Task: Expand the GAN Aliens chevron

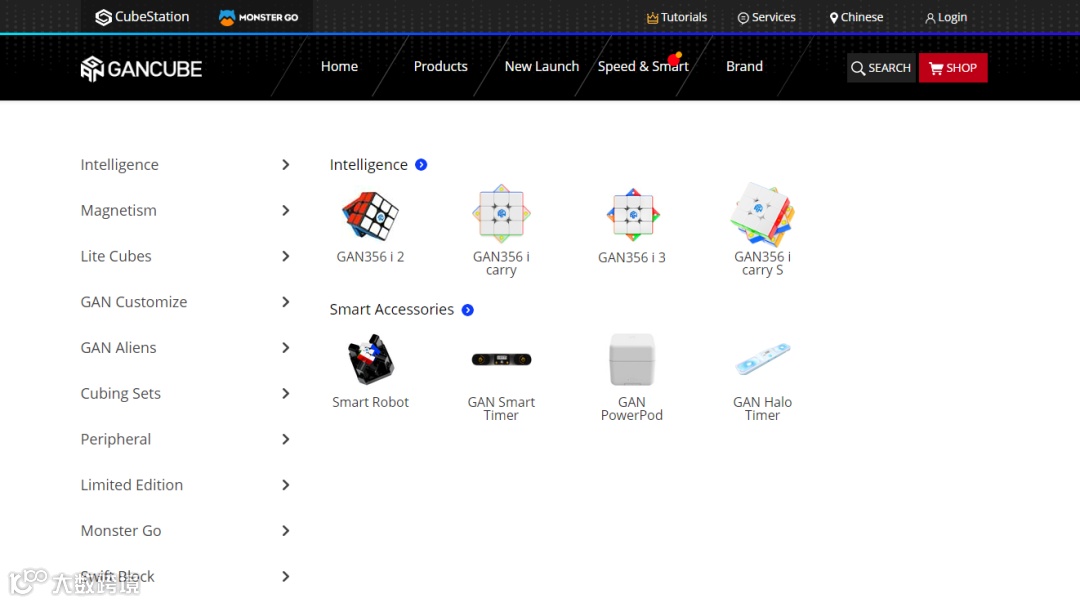Action: tap(286, 347)
